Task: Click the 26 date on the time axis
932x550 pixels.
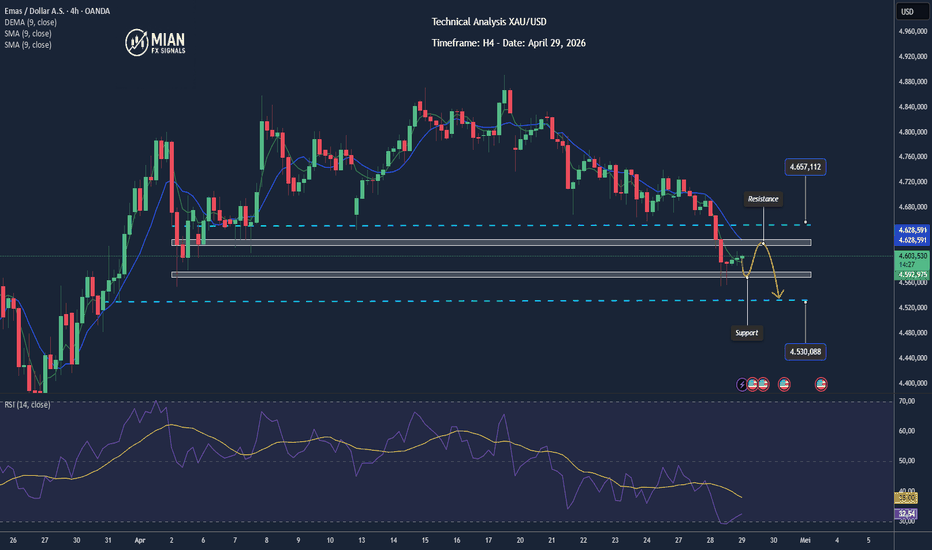Action: coord(13,540)
